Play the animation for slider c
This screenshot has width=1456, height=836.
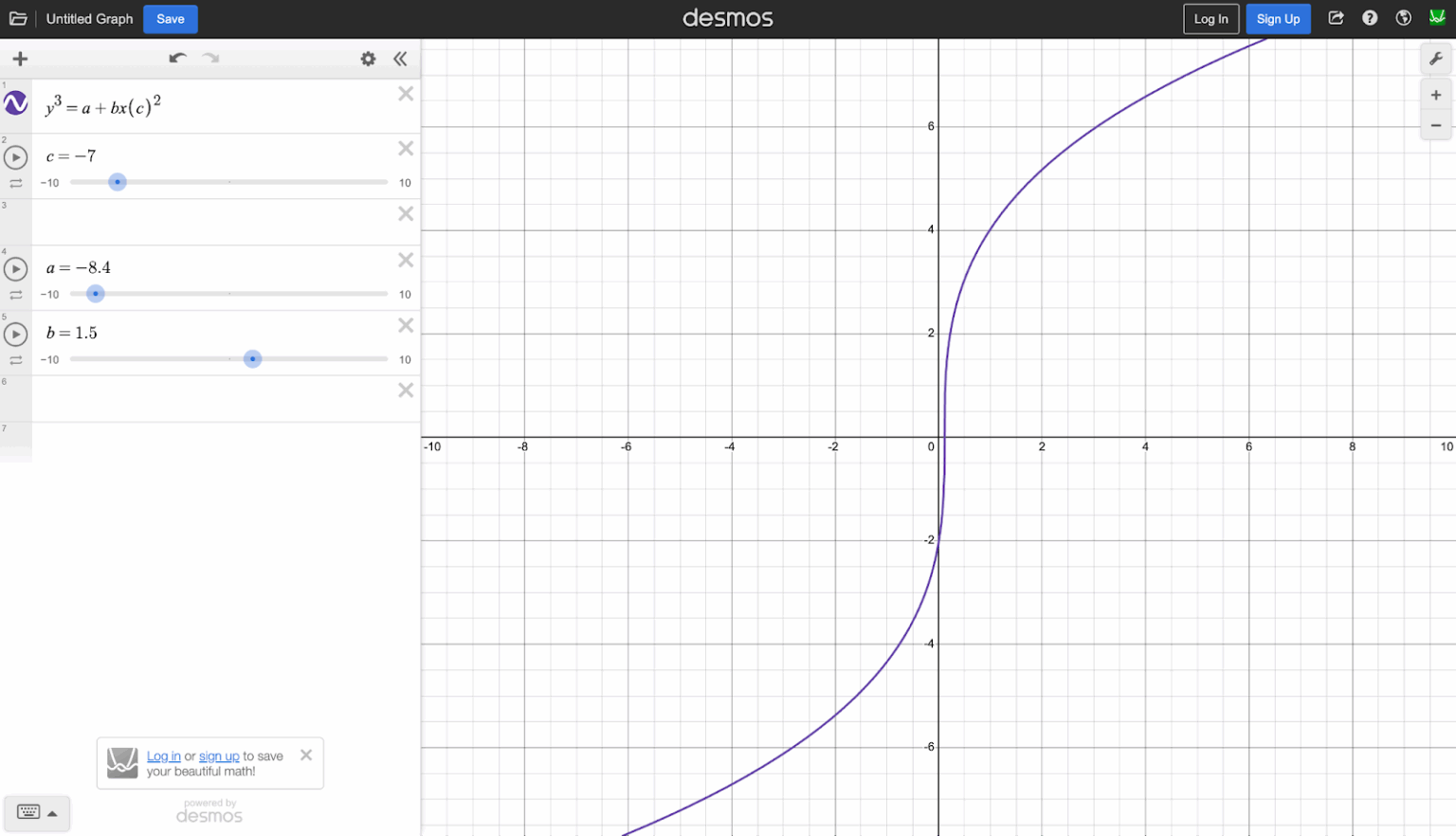coord(15,157)
